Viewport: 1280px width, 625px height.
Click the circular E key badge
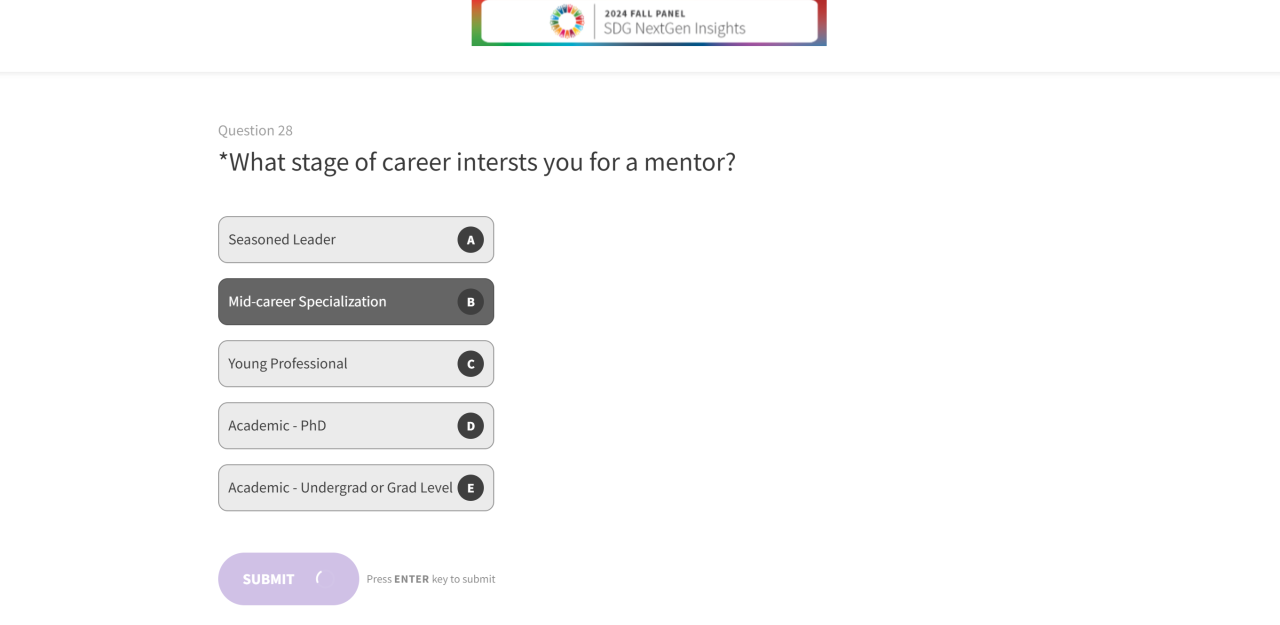[471, 488]
